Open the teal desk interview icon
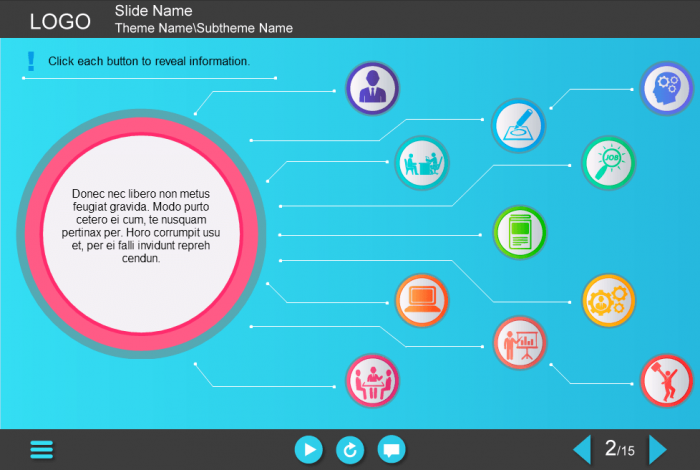This screenshot has width=700, height=470. (421, 163)
